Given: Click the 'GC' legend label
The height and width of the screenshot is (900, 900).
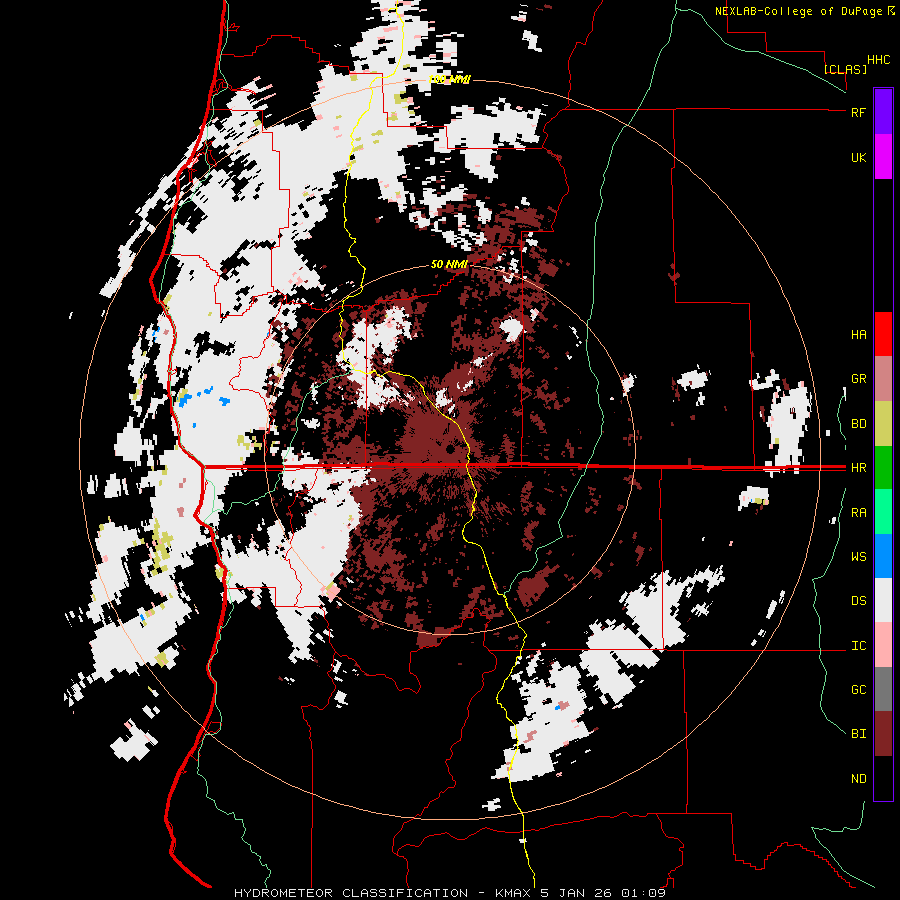Looking at the screenshot, I should coord(858,690).
